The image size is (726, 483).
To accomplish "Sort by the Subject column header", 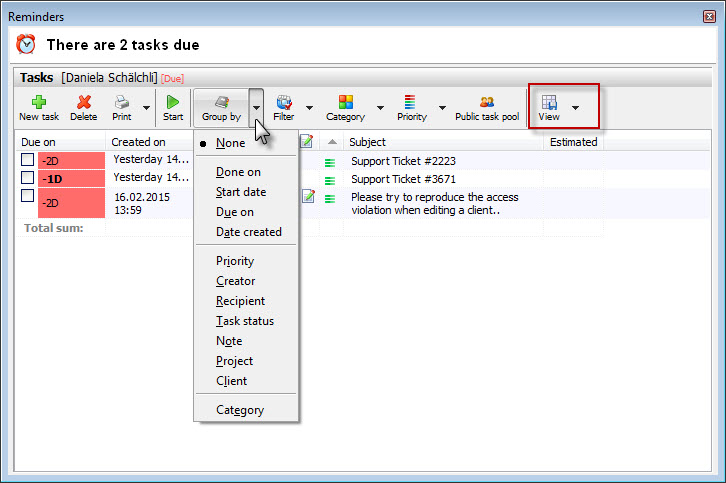I will (443, 142).
